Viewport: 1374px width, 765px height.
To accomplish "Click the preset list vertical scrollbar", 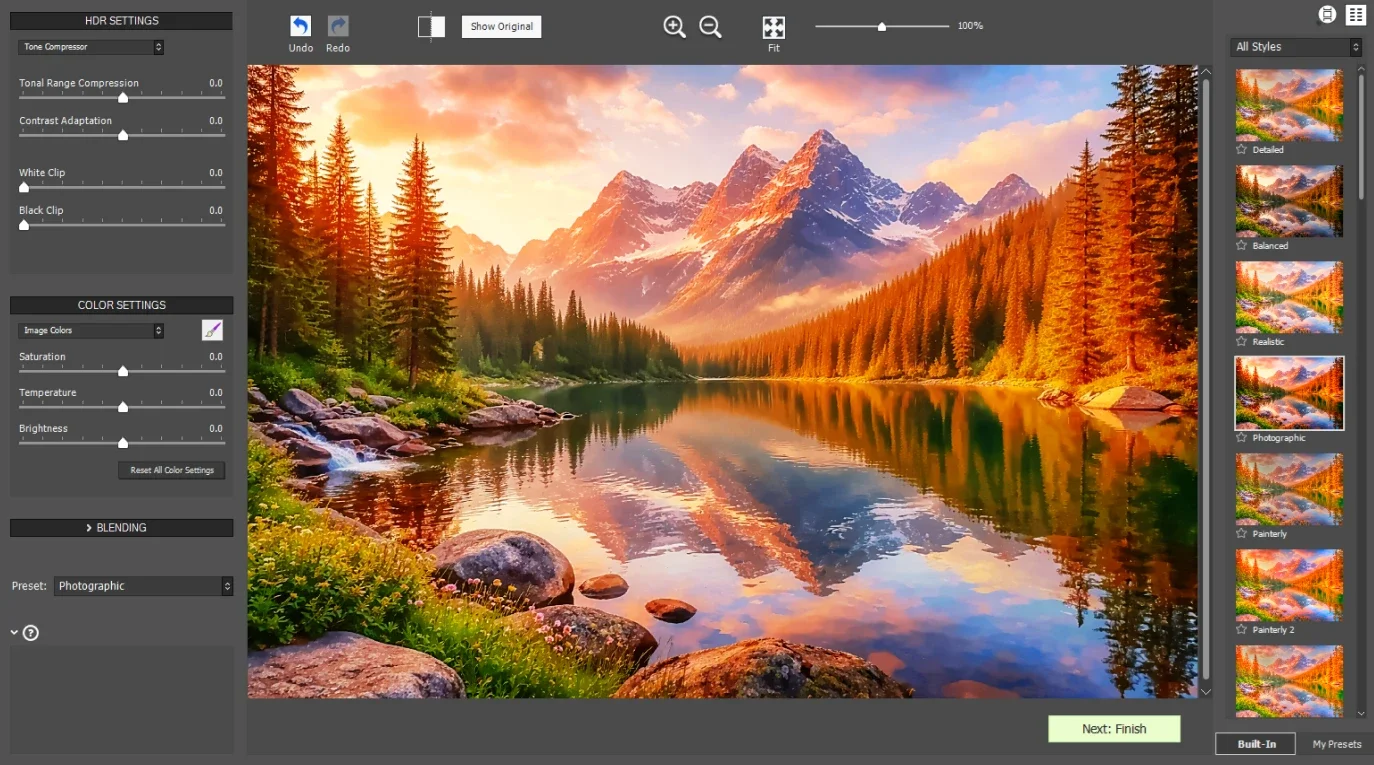I will click(1361, 136).
